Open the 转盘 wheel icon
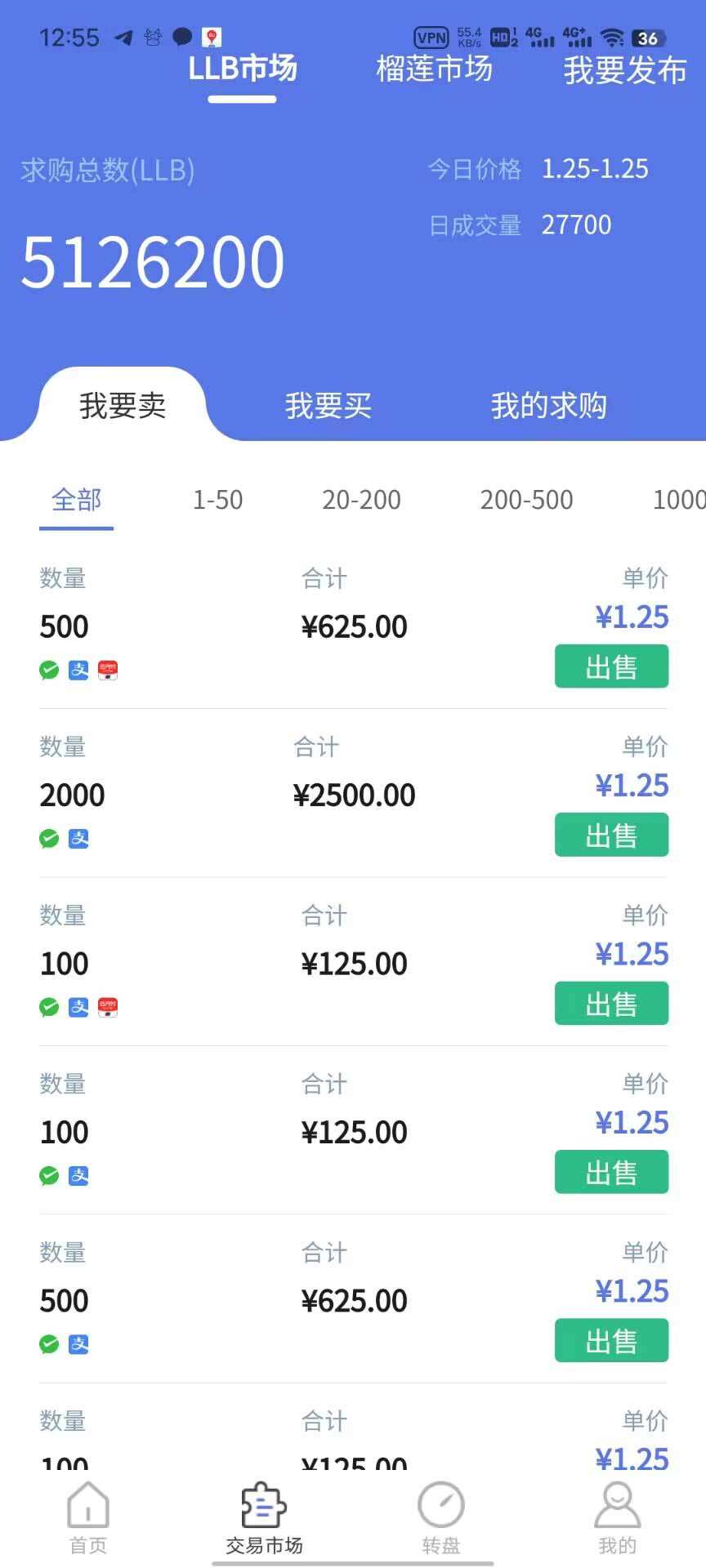 (441, 1505)
